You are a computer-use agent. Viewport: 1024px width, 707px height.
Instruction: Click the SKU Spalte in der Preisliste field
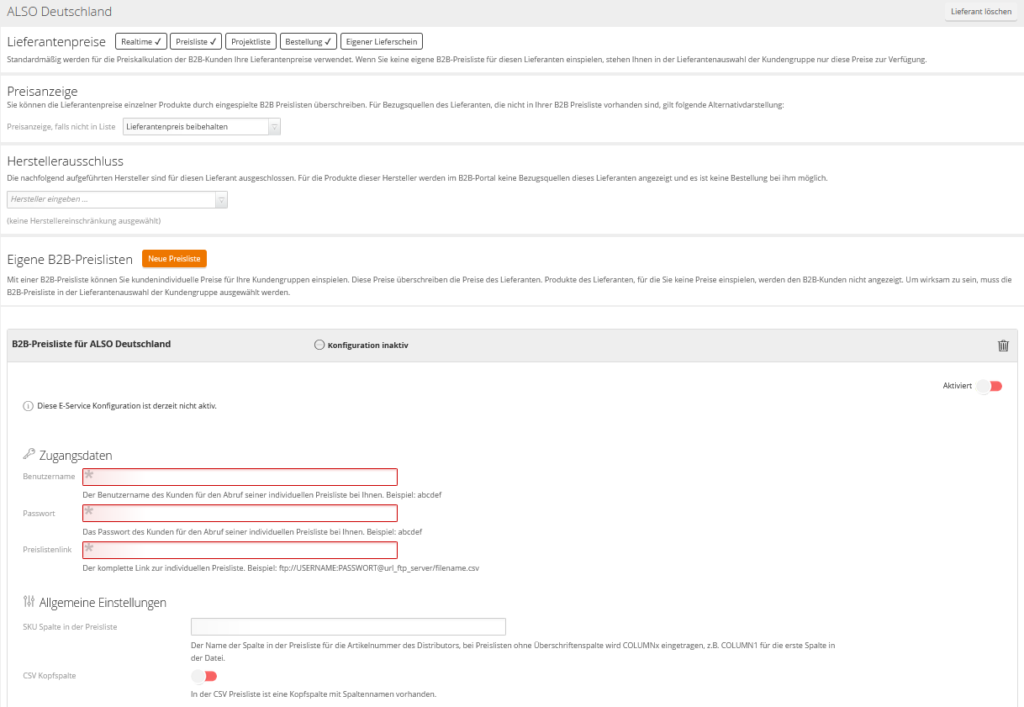(x=348, y=627)
